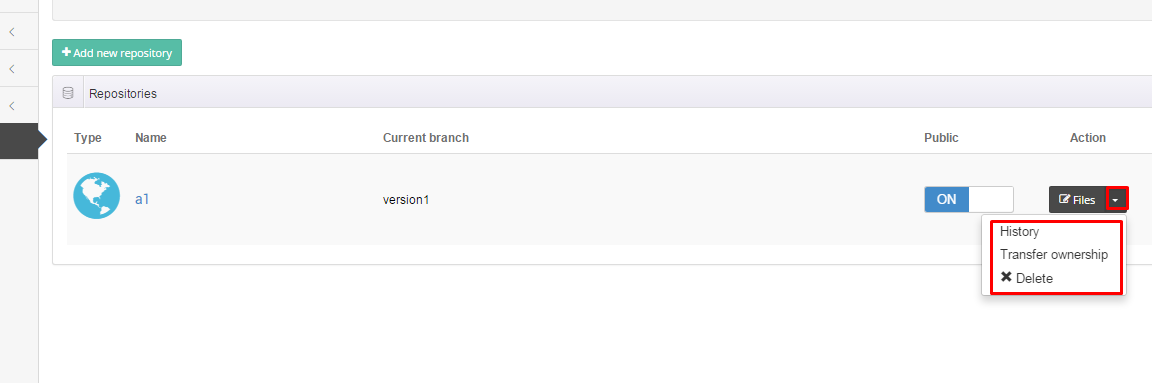Click the Type column header
This screenshot has height=383, width=1152.
pyautogui.click(x=88, y=137)
